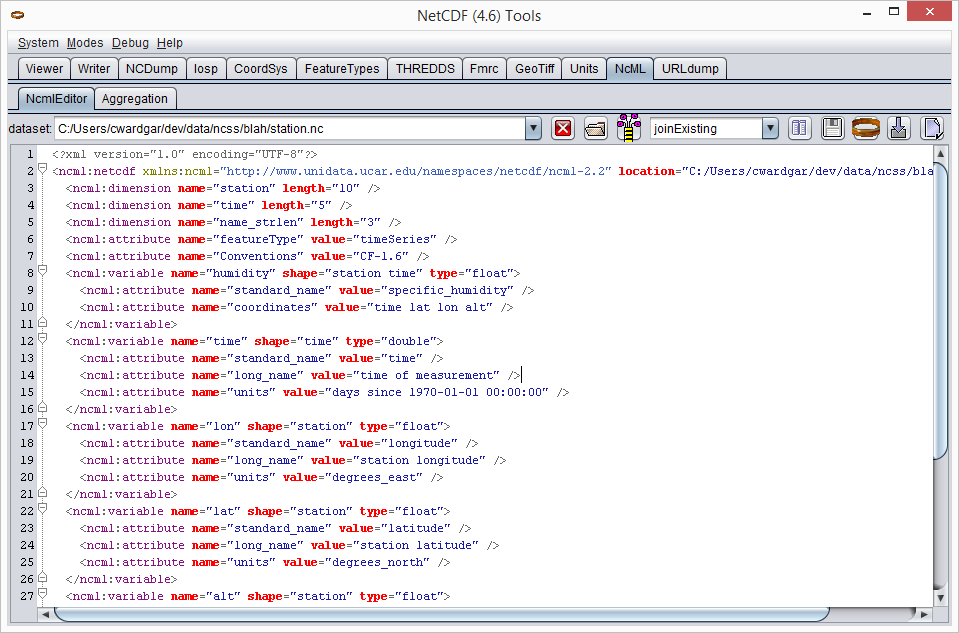The image size is (959, 633).
Task: Click the download arrow icon
Action: (898, 128)
